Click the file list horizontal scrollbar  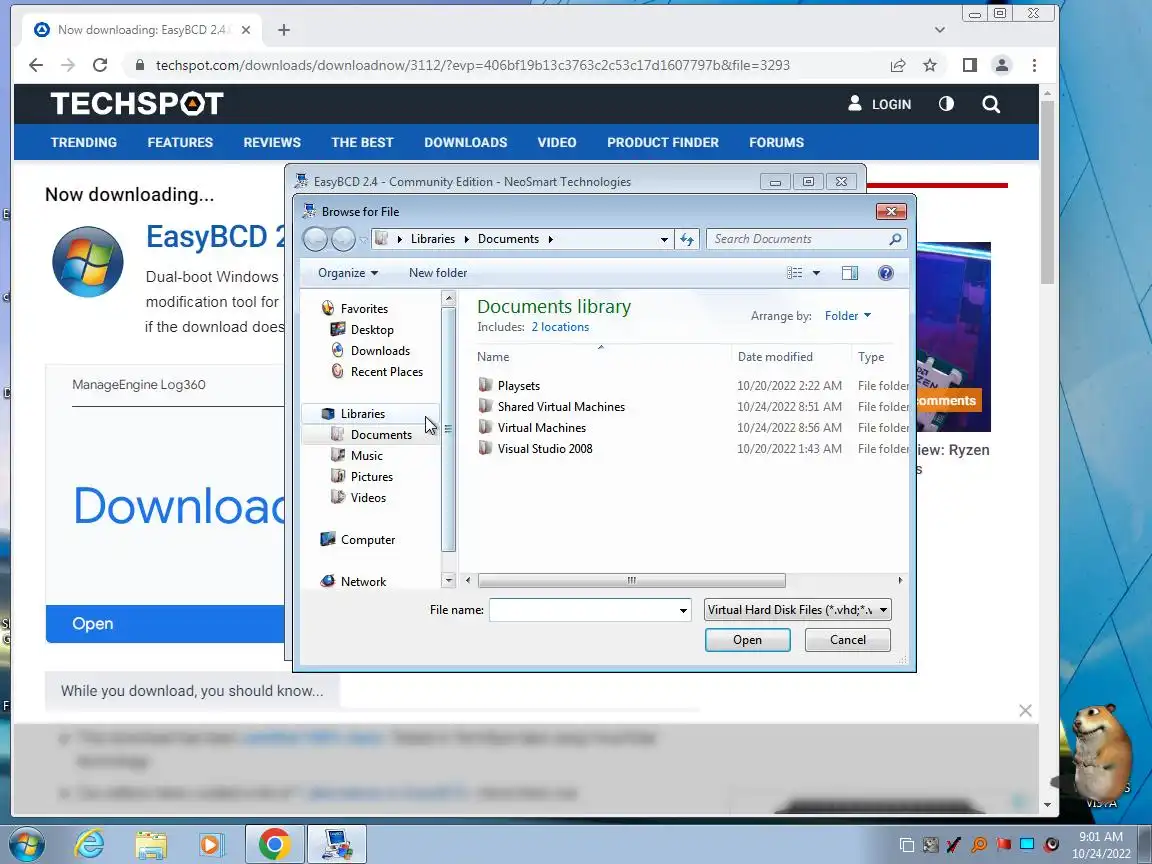coord(631,580)
